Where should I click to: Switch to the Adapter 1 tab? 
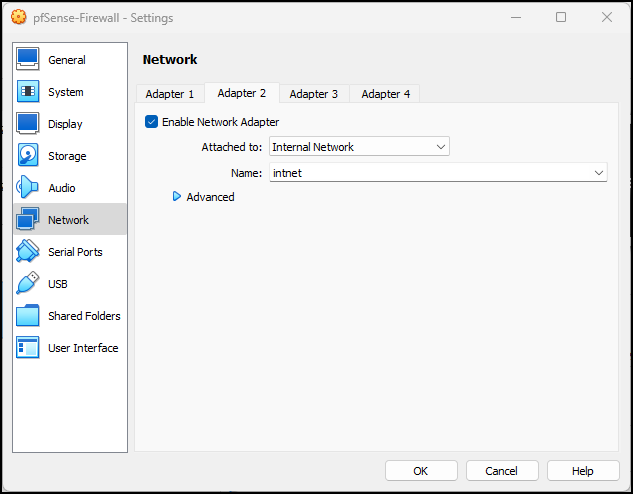(170, 94)
